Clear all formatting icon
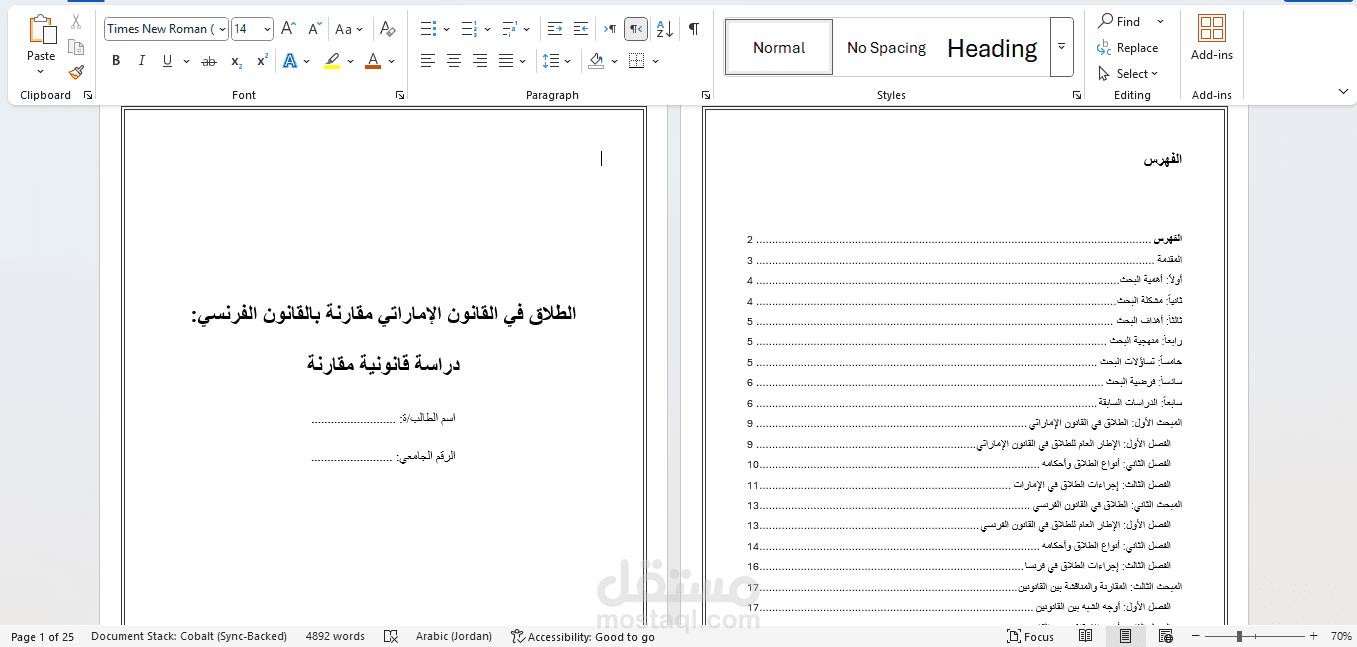The image size is (1357, 647). pyautogui.click(x=388, y=29)
